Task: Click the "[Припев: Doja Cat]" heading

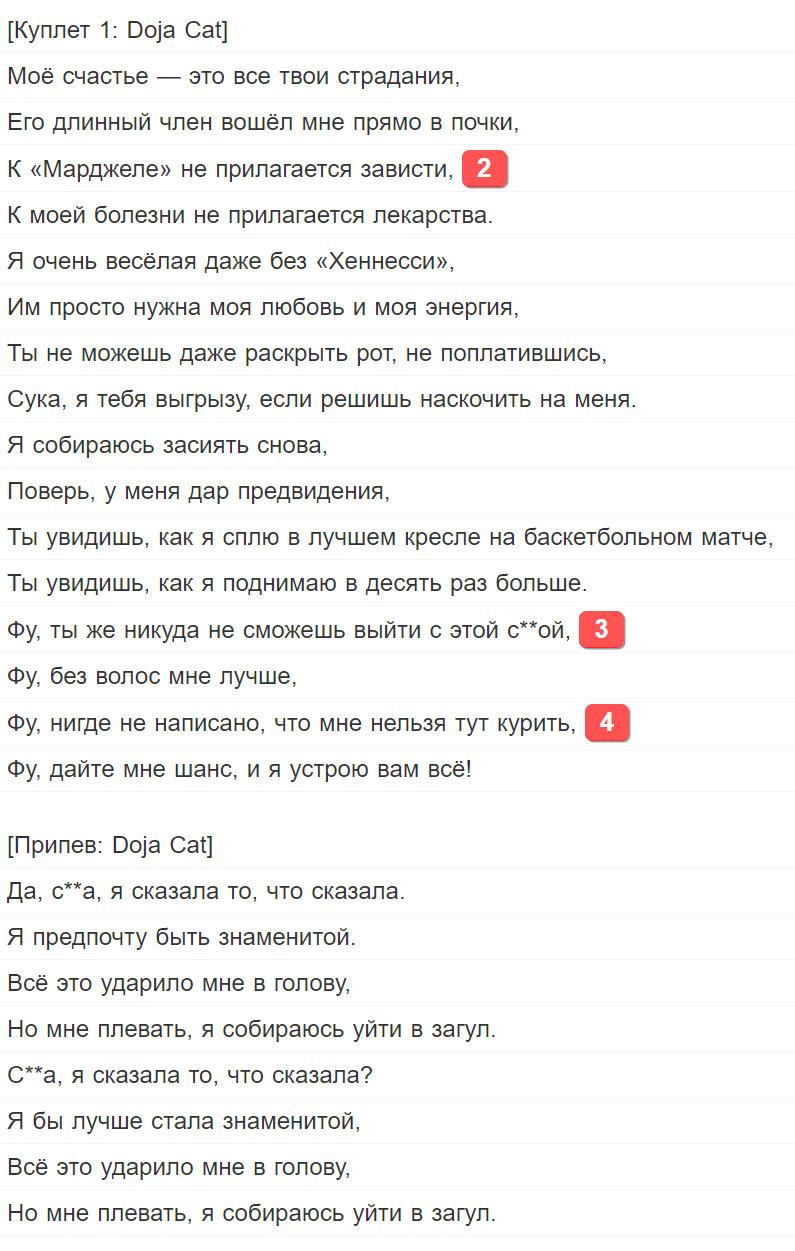Action: pyautogui.click(x=110, y=845)
